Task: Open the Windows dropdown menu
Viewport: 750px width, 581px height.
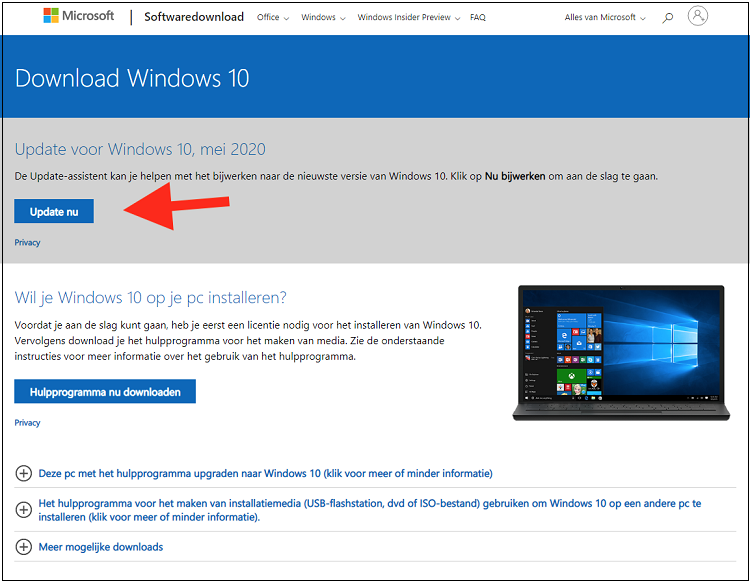Action: tap(323, 17)
